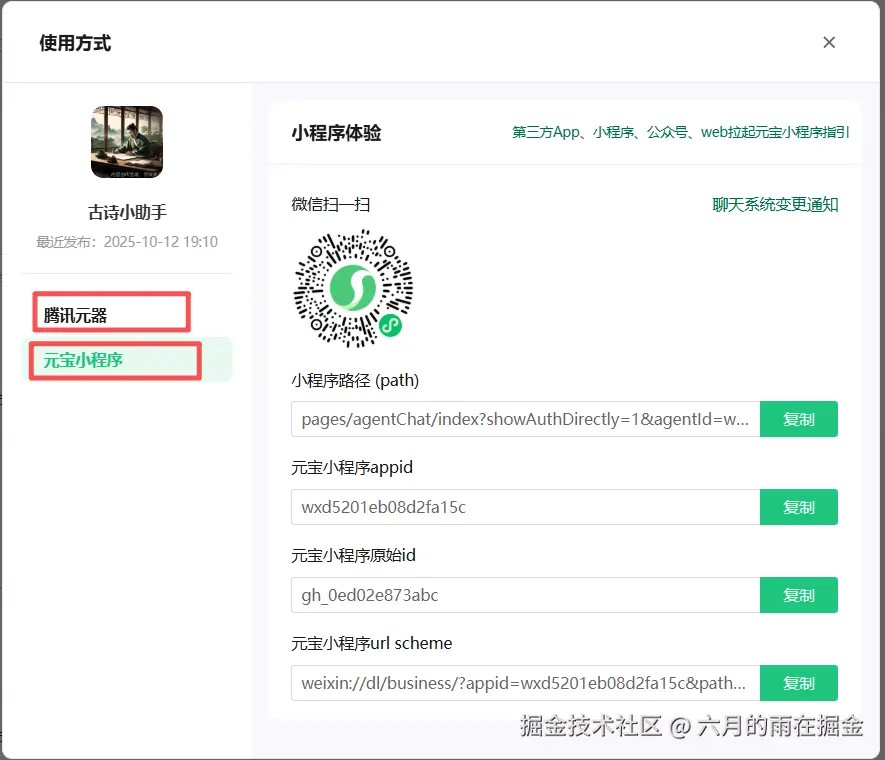Copy the 元宝小程序原始id value
This screenshot has height=760, width=885.
click(x=799, y=595)
